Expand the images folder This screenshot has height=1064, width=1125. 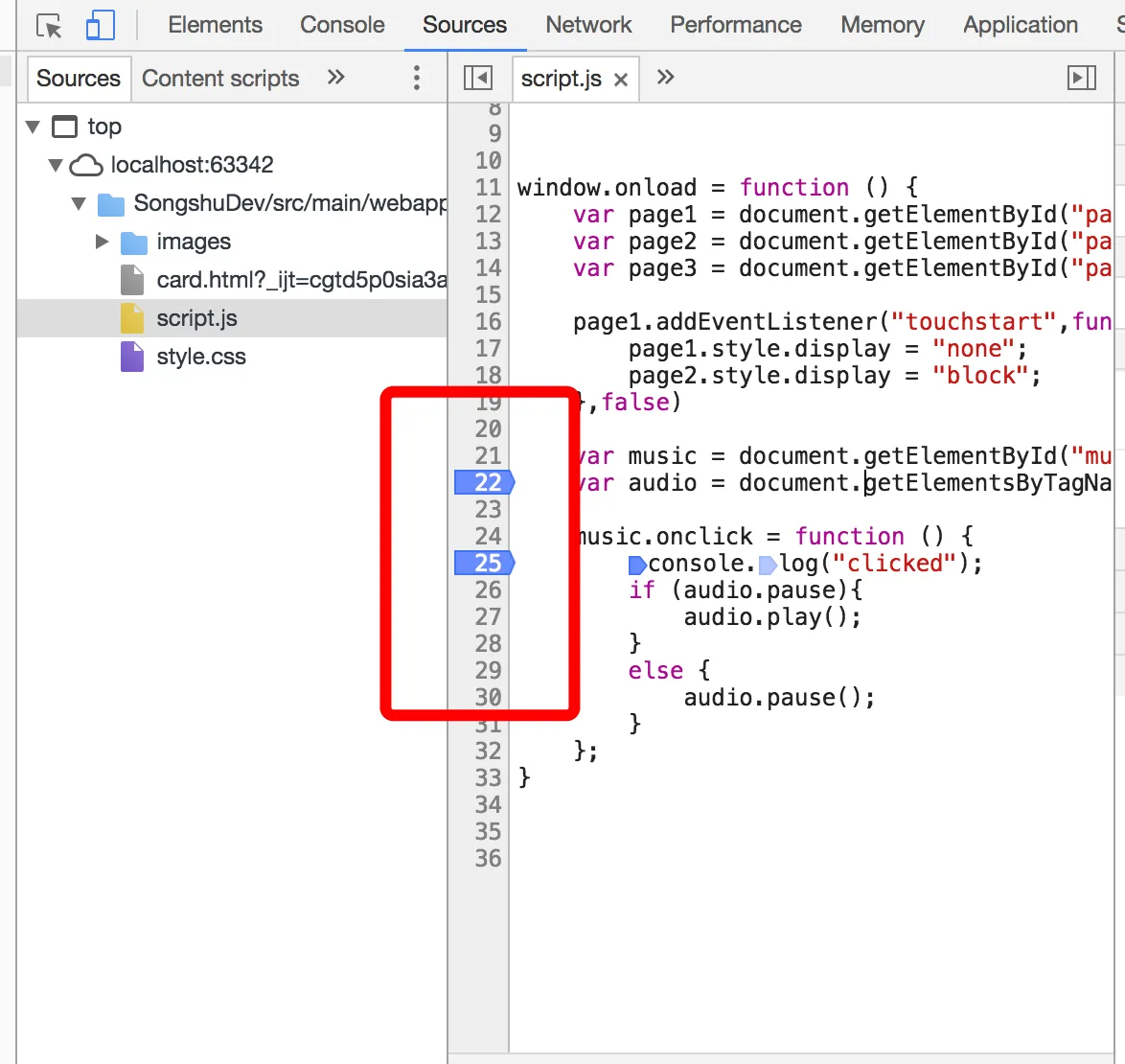tap(103, 242)
